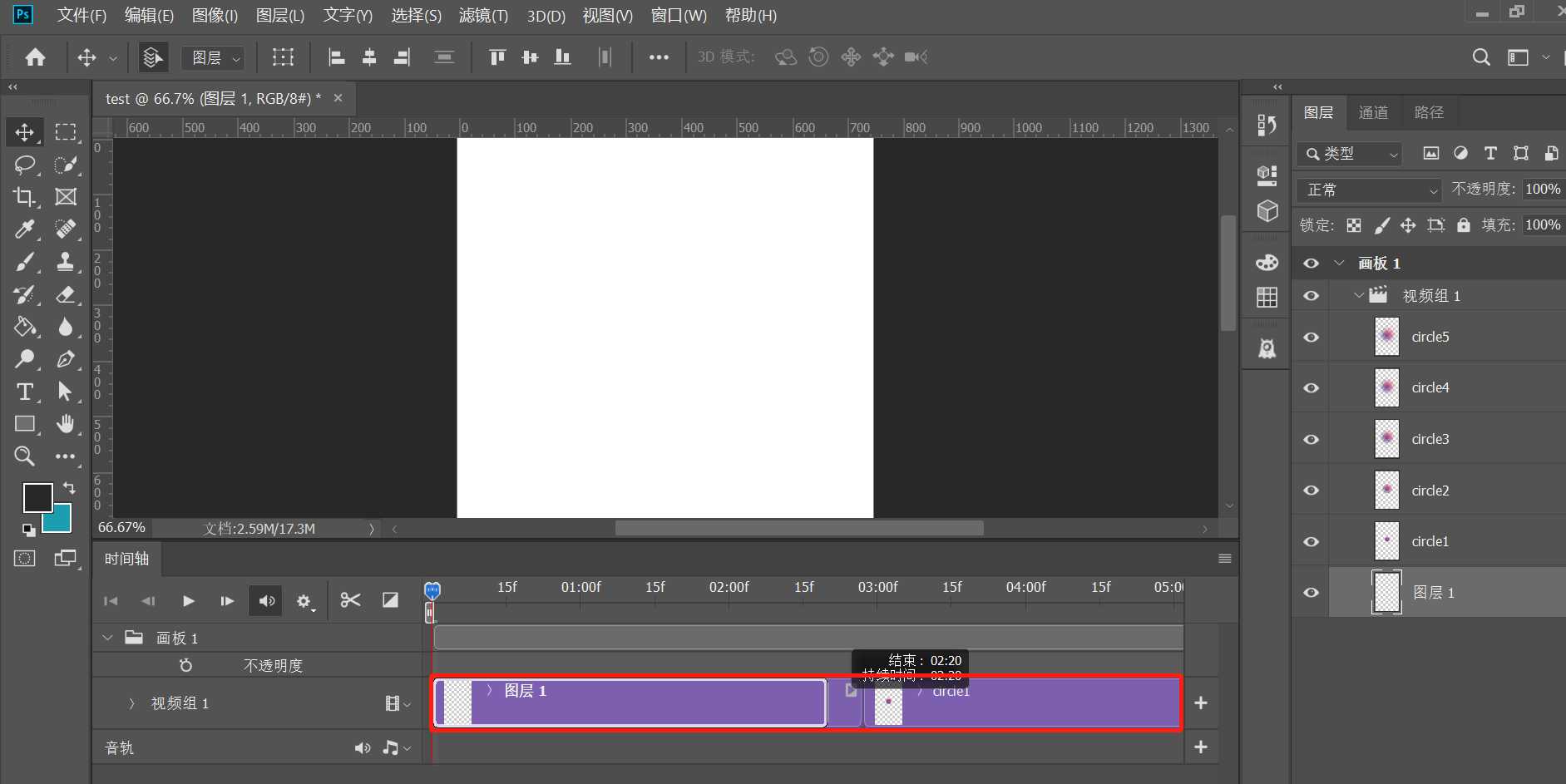Viewport: 1566px width, 784px height.
Task: Open the search magnifier in options bar
Action: (1481, 57)
